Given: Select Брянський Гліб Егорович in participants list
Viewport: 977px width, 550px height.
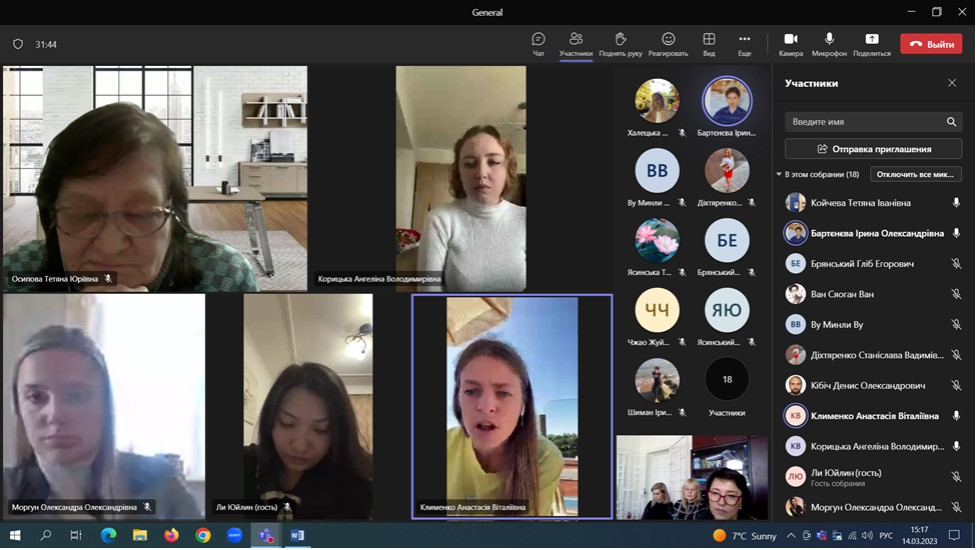Looking at the screenshot, I should pos(873,263).
